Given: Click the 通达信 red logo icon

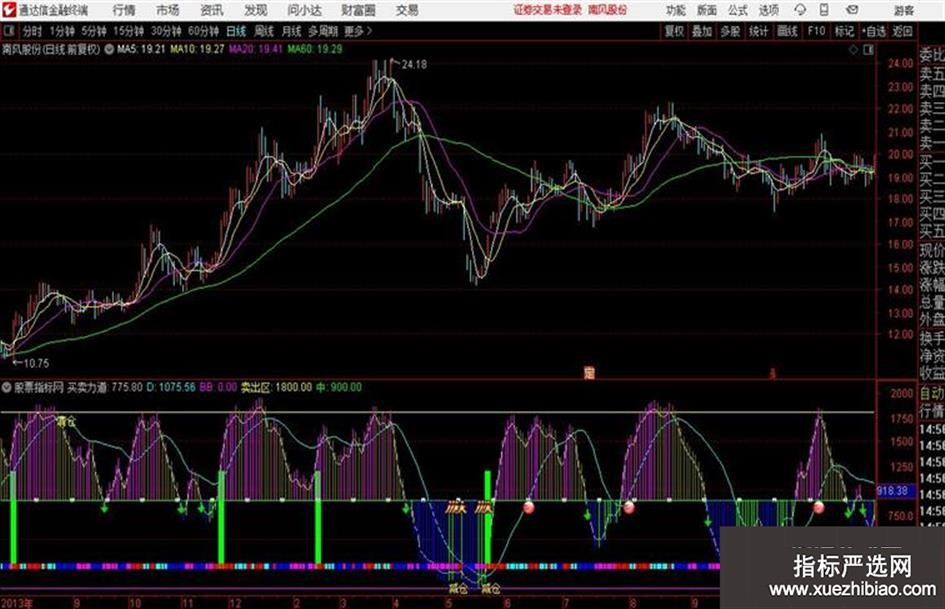Looking at the screenshot, I should [x=8, y=10].
